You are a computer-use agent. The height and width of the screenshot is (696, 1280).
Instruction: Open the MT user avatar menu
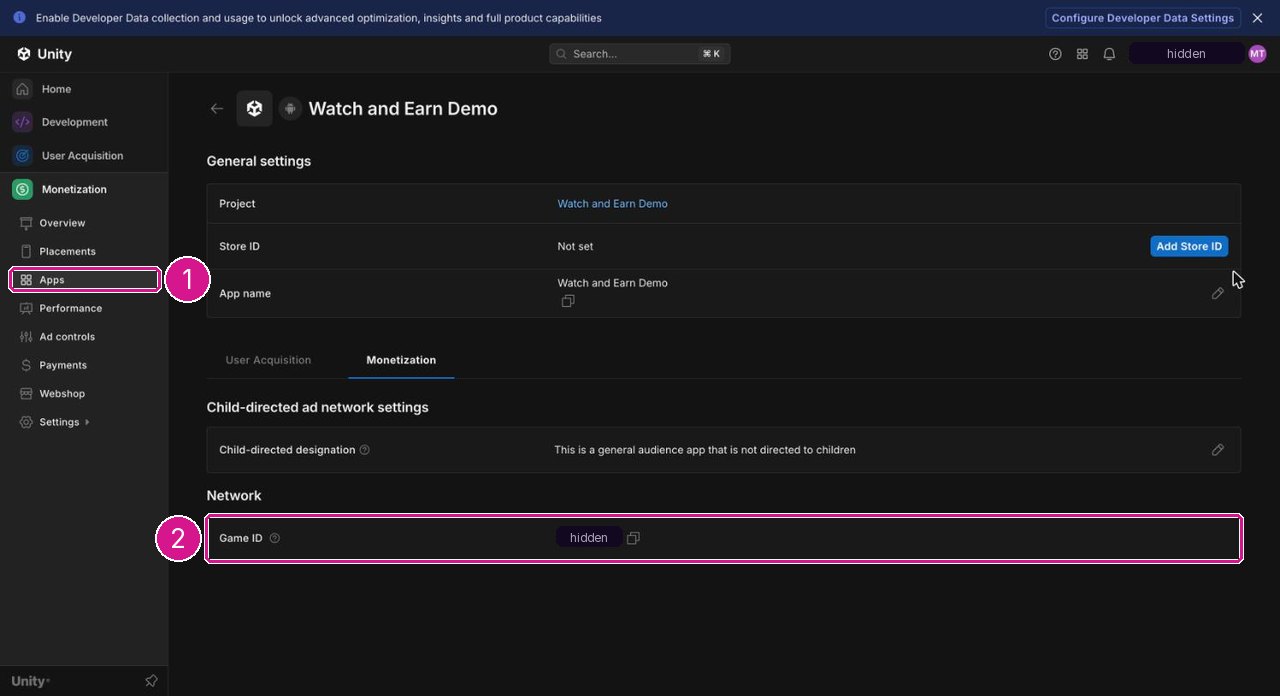[1257, 54]
